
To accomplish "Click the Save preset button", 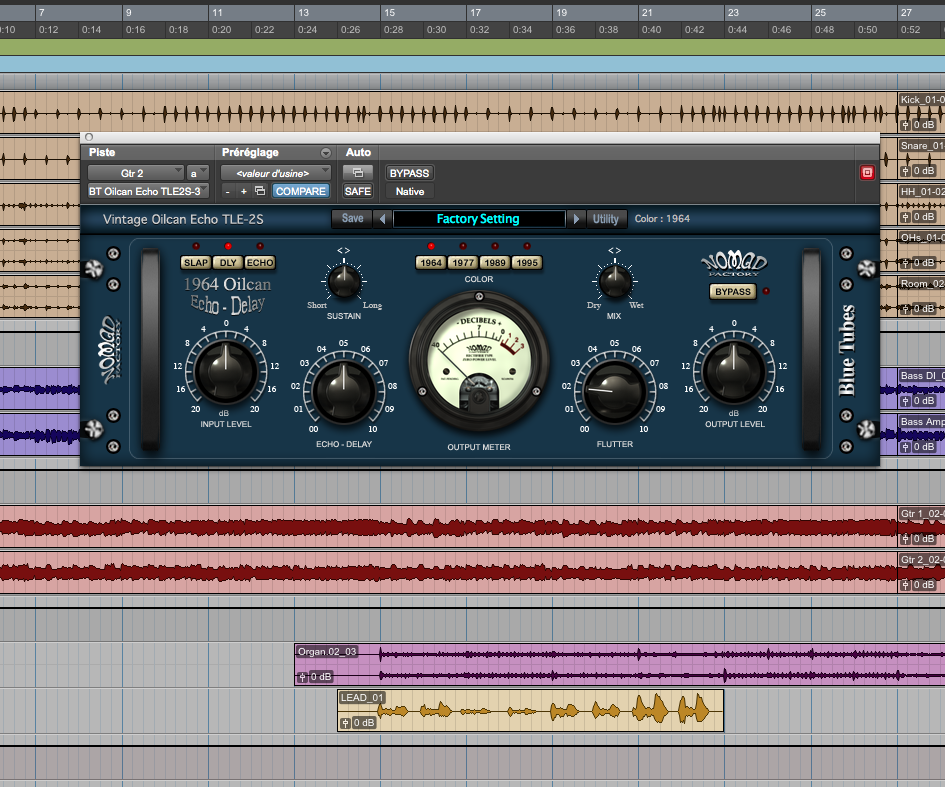I will (x=353, y=219).
